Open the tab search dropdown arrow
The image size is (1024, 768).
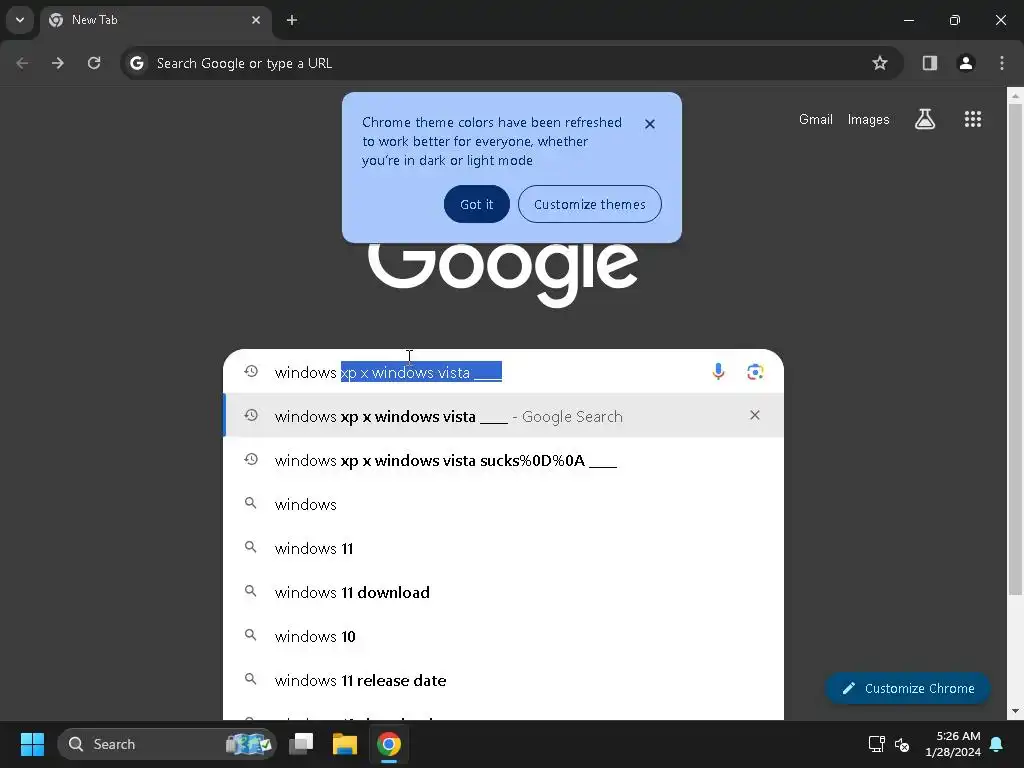[x=20, y=20]
